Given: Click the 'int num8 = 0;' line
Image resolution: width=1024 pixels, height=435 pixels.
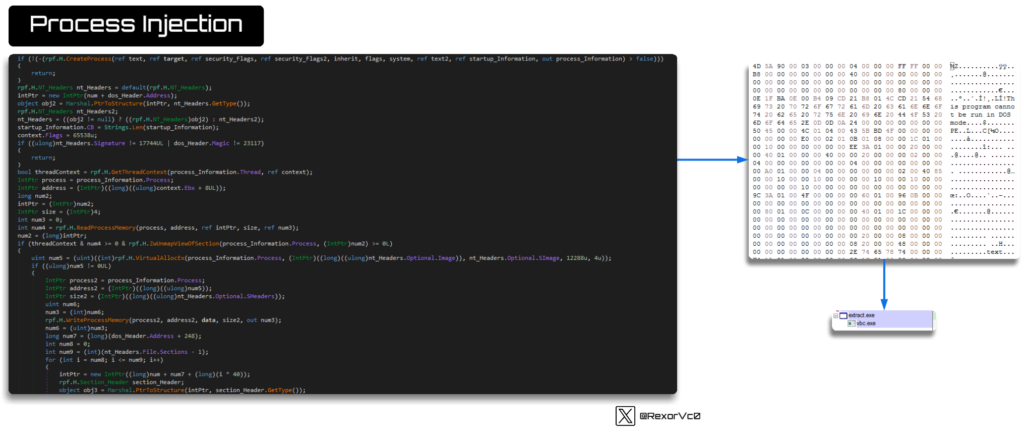Looking at the screenshot, I should pyautogui.click(x=68, y=343).
